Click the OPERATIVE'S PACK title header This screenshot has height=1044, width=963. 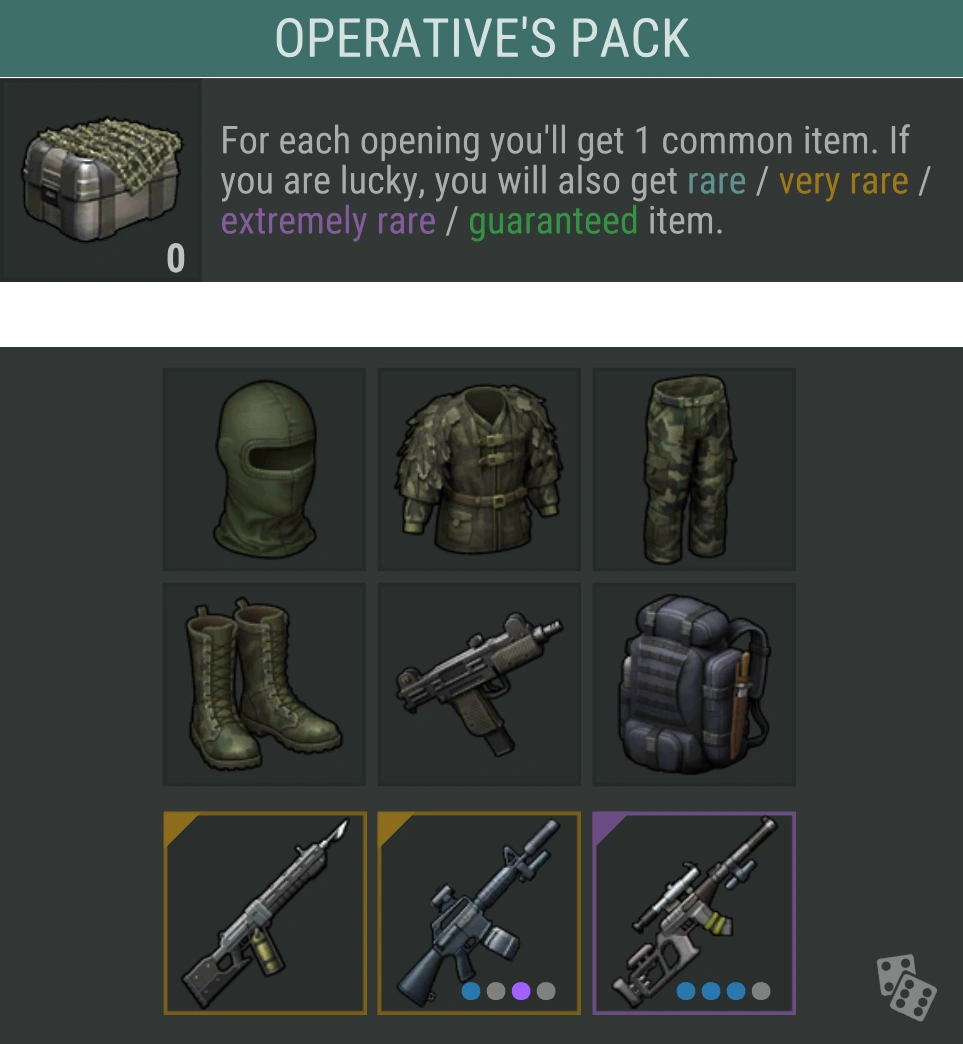(482, 38)
